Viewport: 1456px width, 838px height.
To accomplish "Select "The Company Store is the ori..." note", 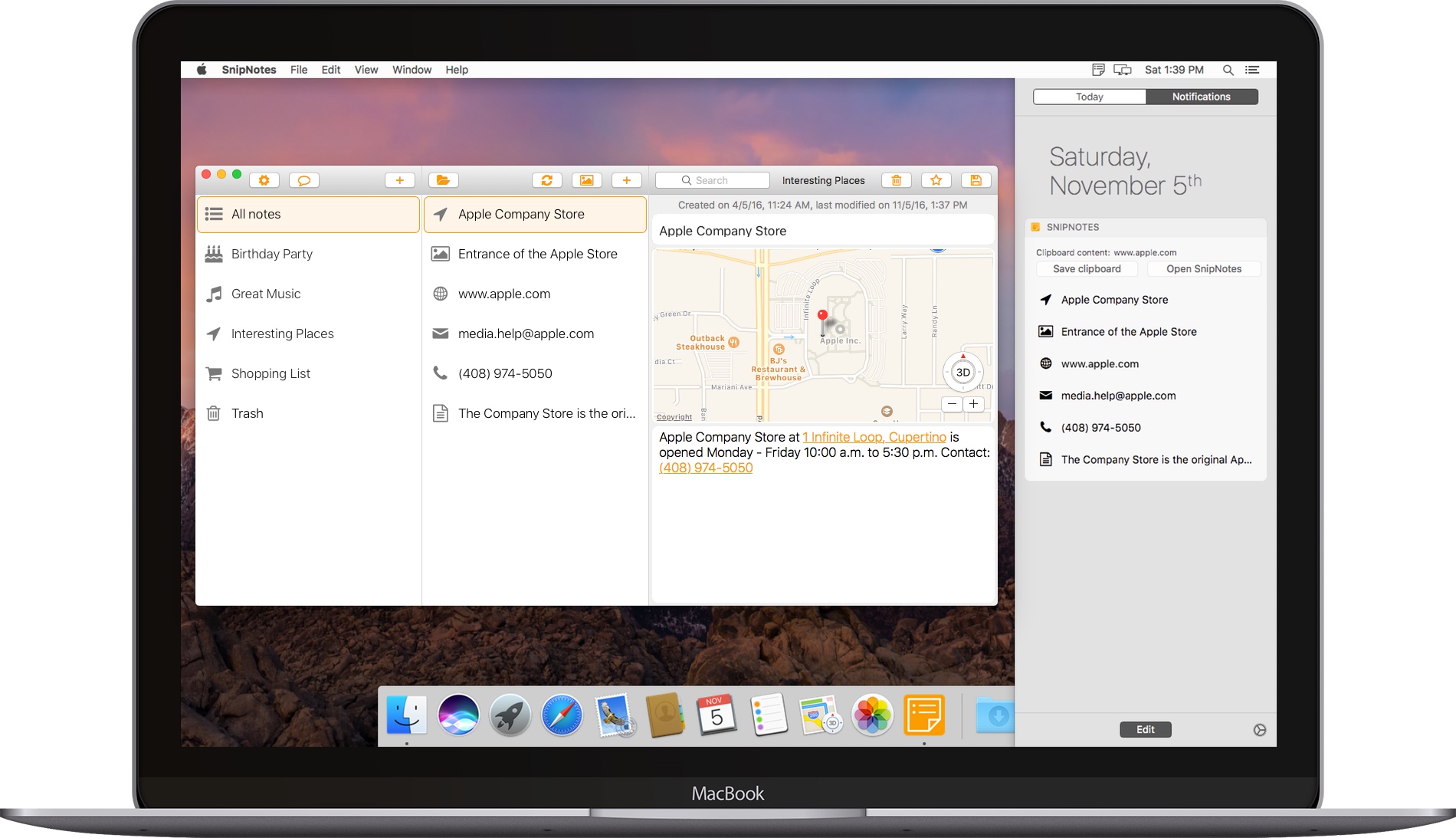I will pyautogui.click(x=536, y=413).
